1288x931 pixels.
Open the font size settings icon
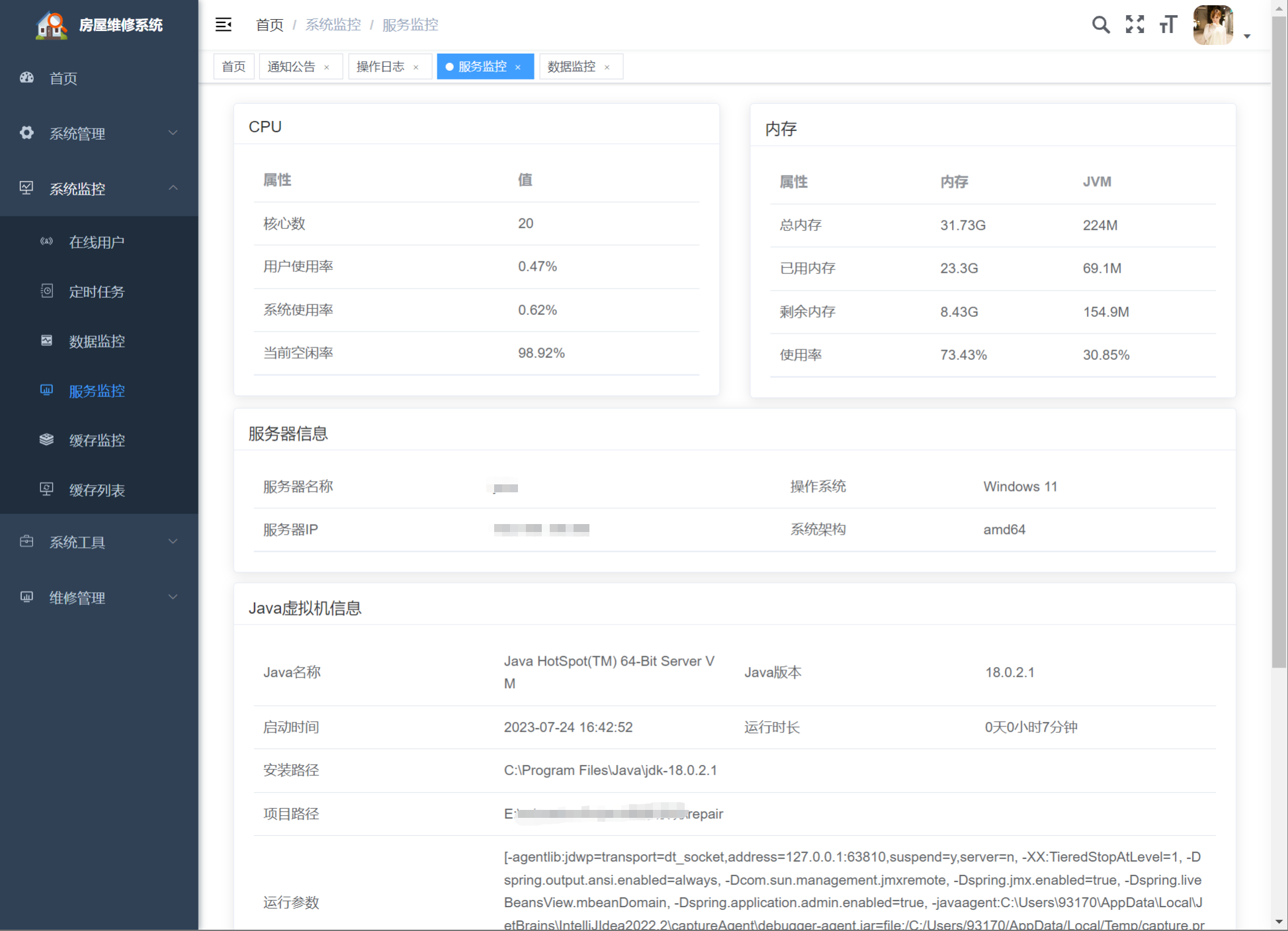(1168, 25)
